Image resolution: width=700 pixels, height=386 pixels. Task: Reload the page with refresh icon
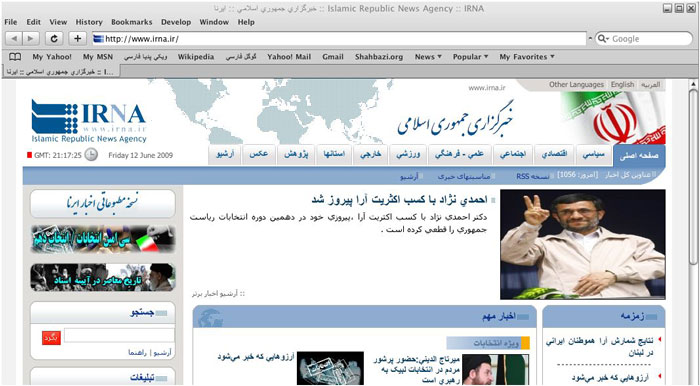54,39
